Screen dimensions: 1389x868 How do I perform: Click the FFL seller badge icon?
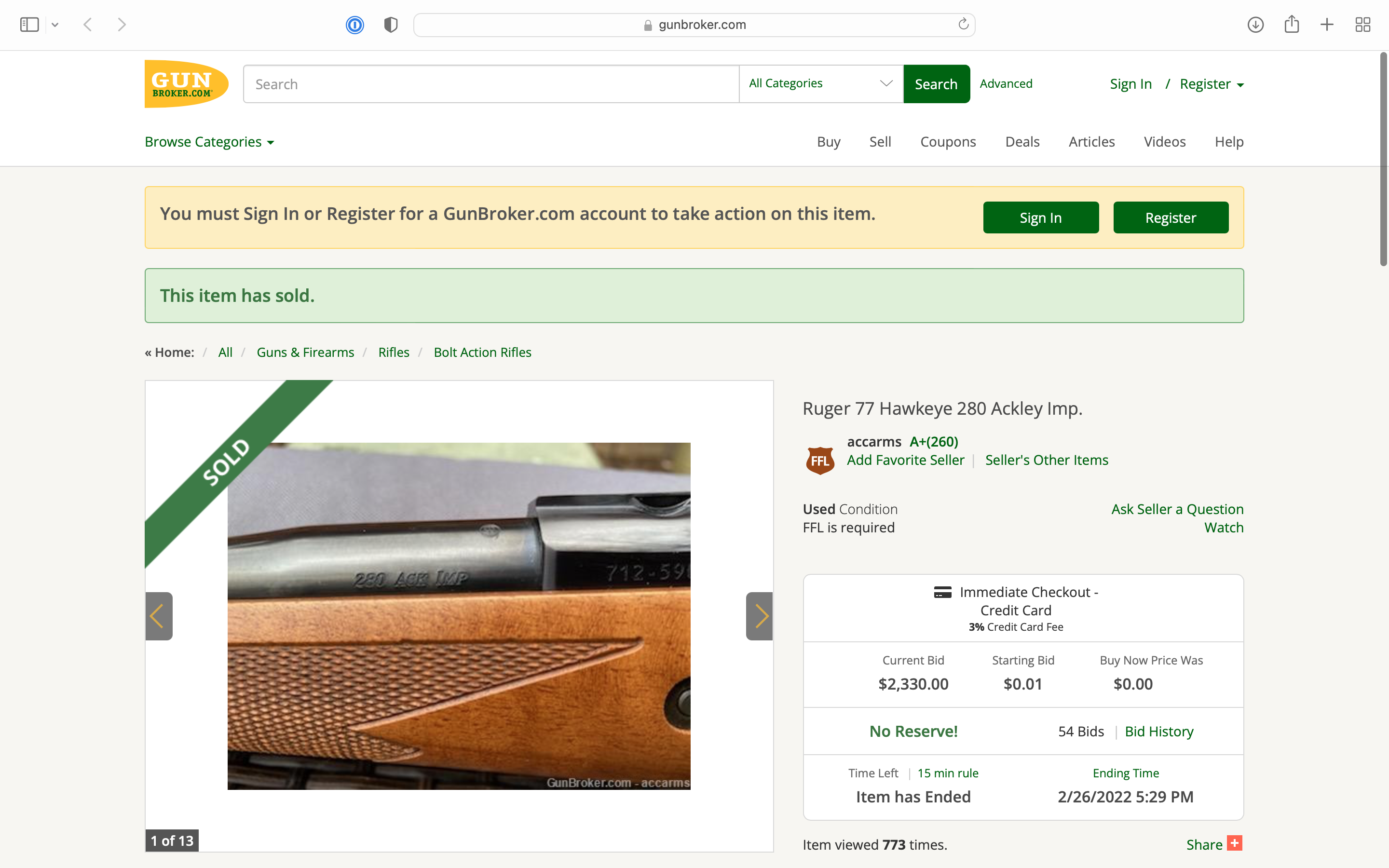pyautogui.click(x=819, y=461)
